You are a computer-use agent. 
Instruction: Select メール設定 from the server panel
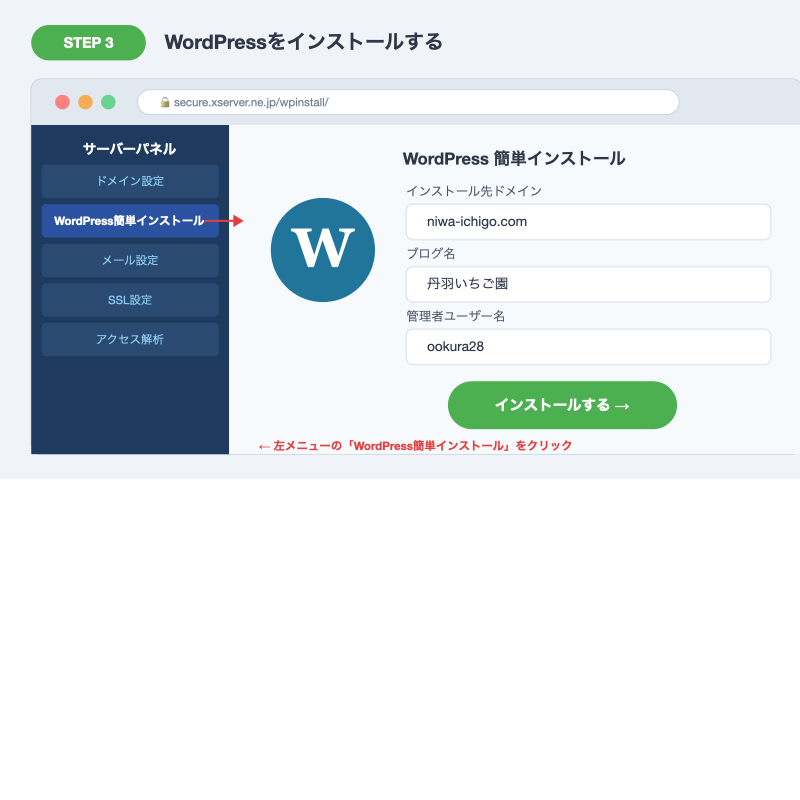tap(129, 260)
